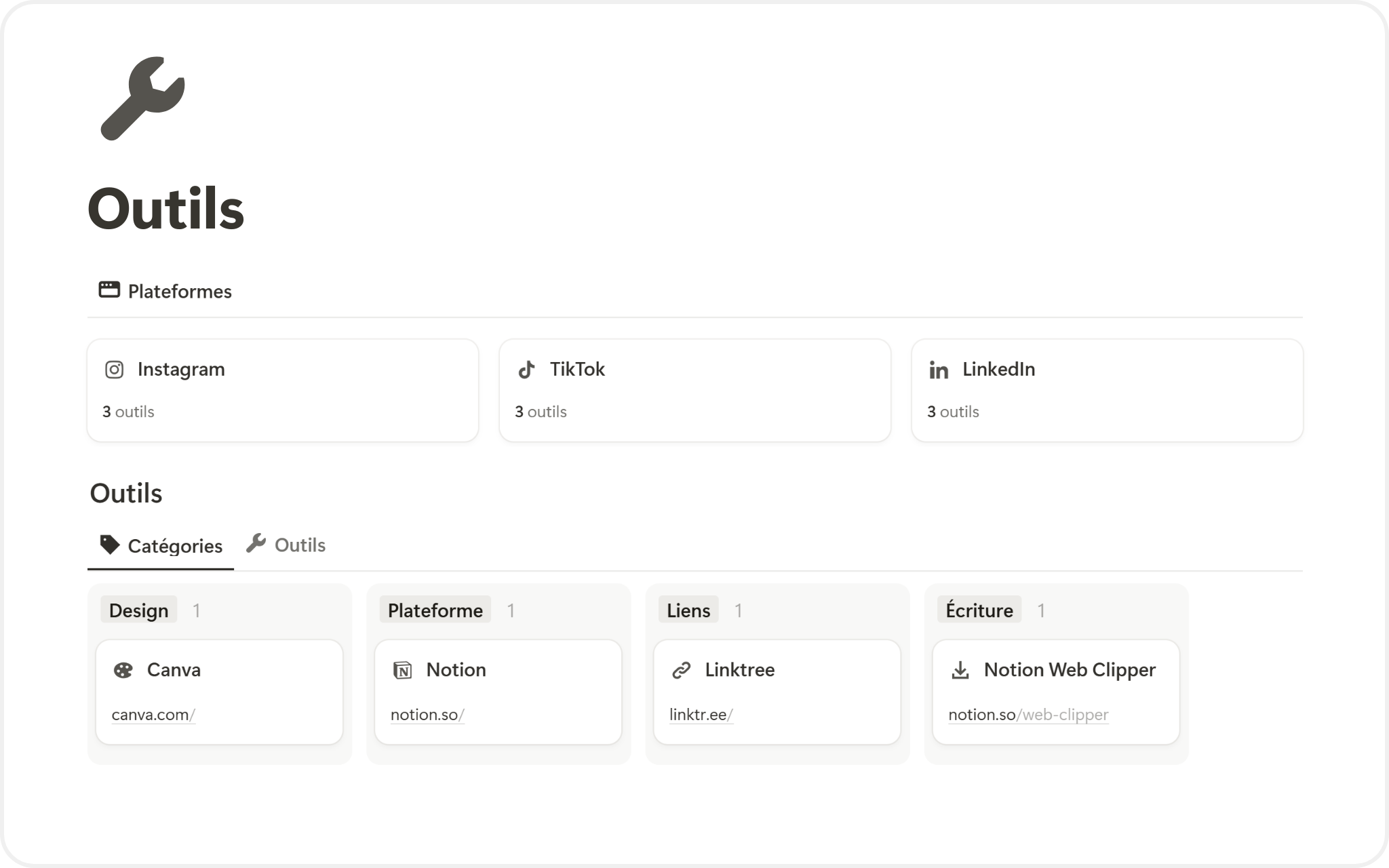
Task: Open the Instagram platform card
Action: tap(283, 391)
